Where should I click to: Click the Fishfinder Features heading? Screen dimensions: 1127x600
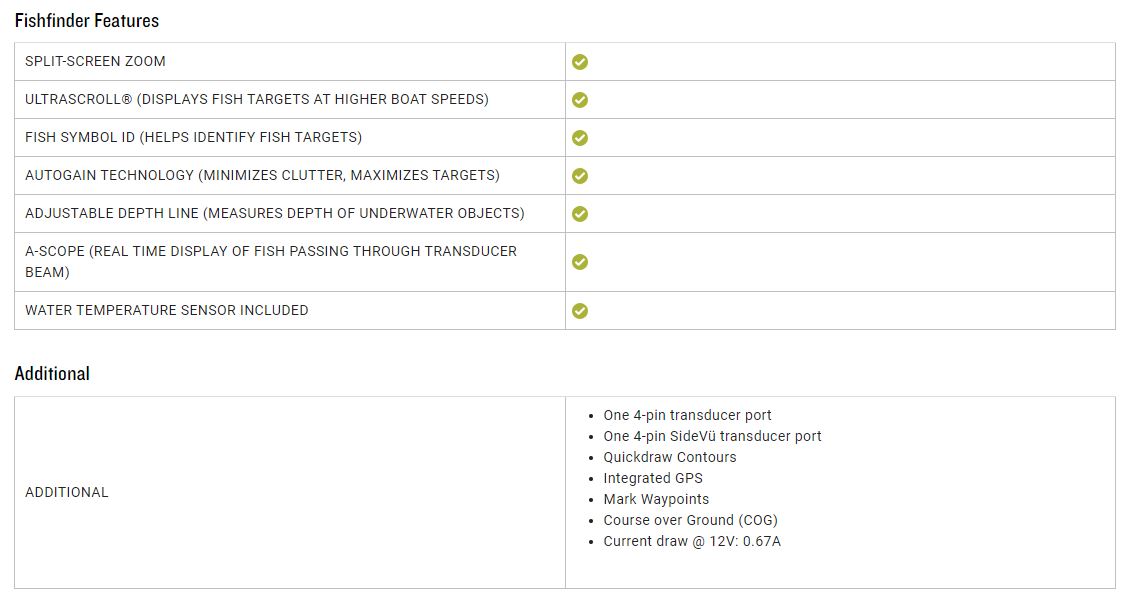click(87, 20)
